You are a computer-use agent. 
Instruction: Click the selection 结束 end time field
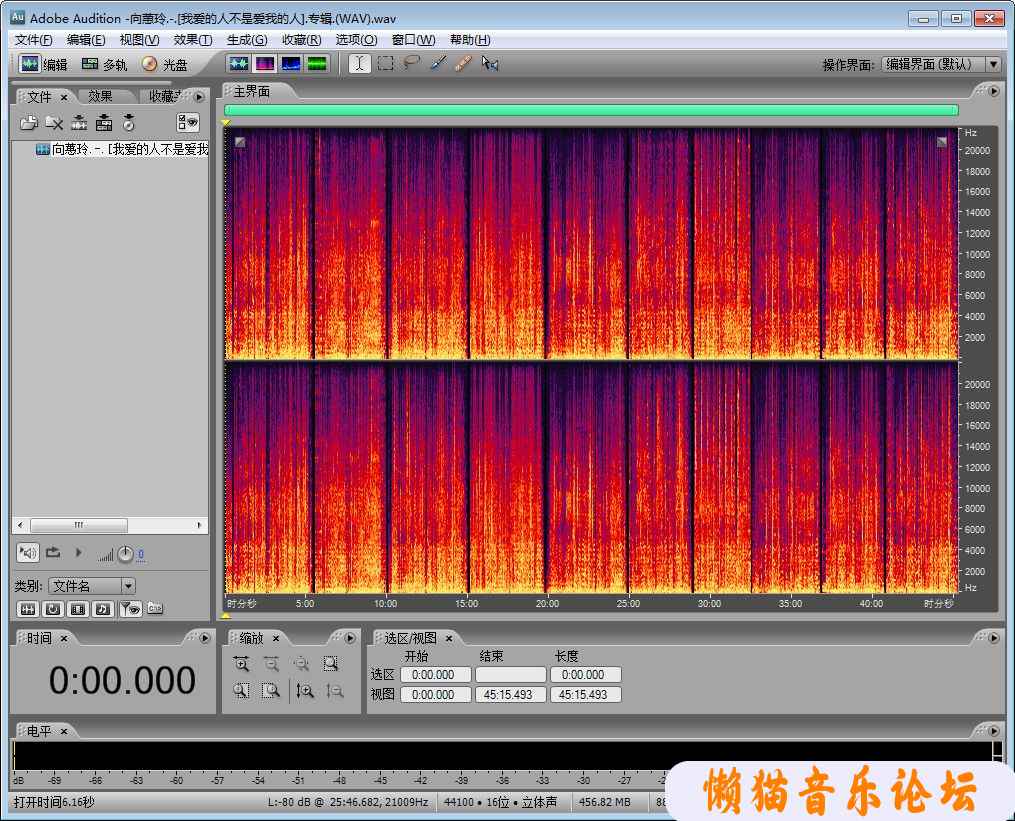[510, 675]
